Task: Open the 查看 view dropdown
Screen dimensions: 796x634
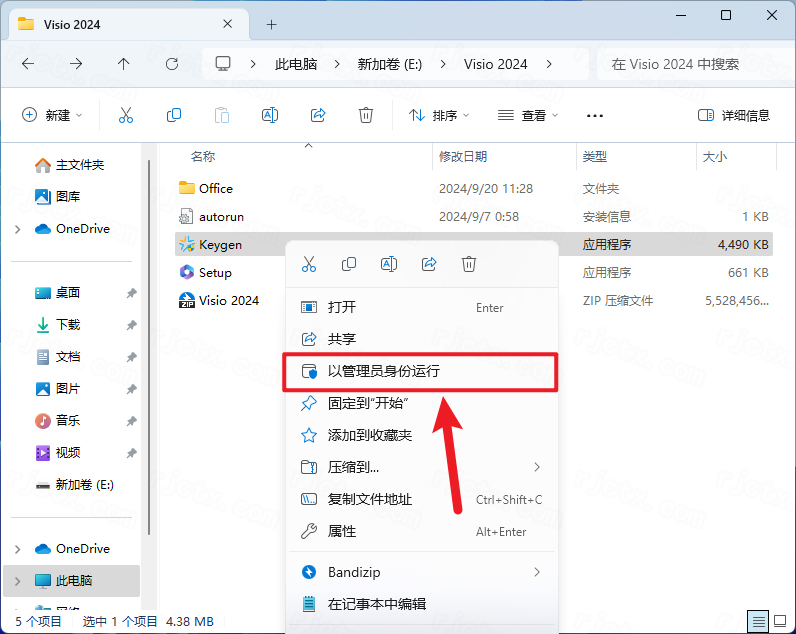Action: (528, 115)
